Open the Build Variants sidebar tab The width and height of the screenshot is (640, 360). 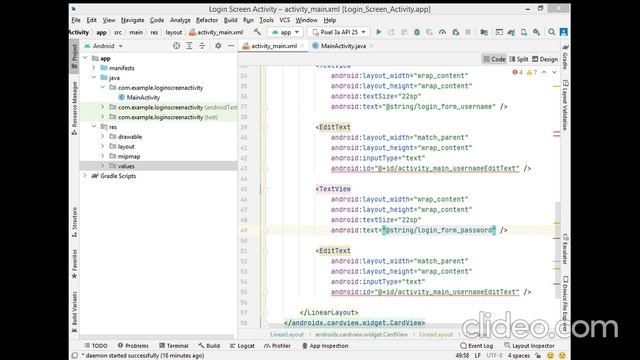click(x=74, y=312)
